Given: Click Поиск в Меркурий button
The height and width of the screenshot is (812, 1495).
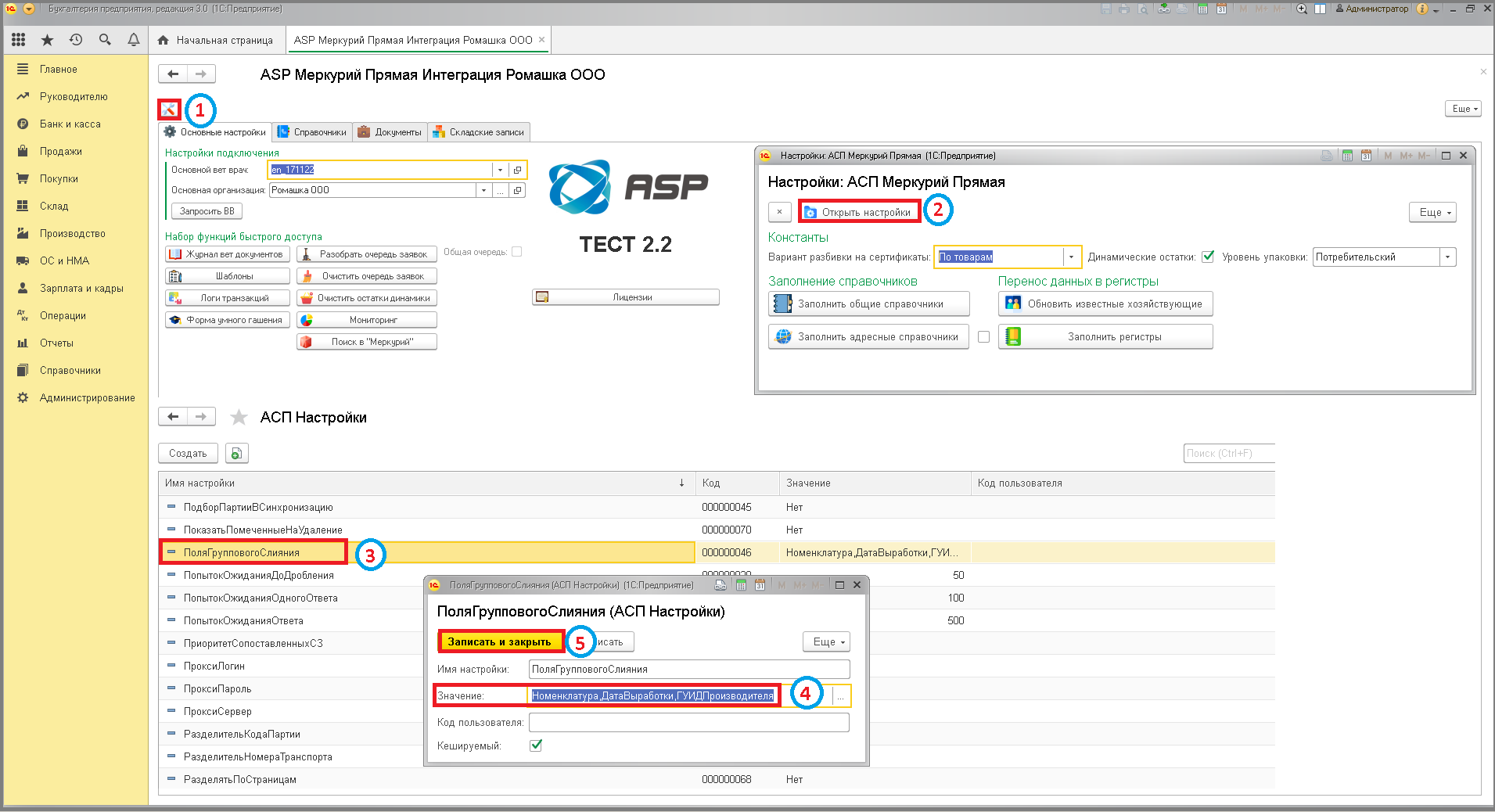Looking at the screenshot, I should [x=366, y=342].
